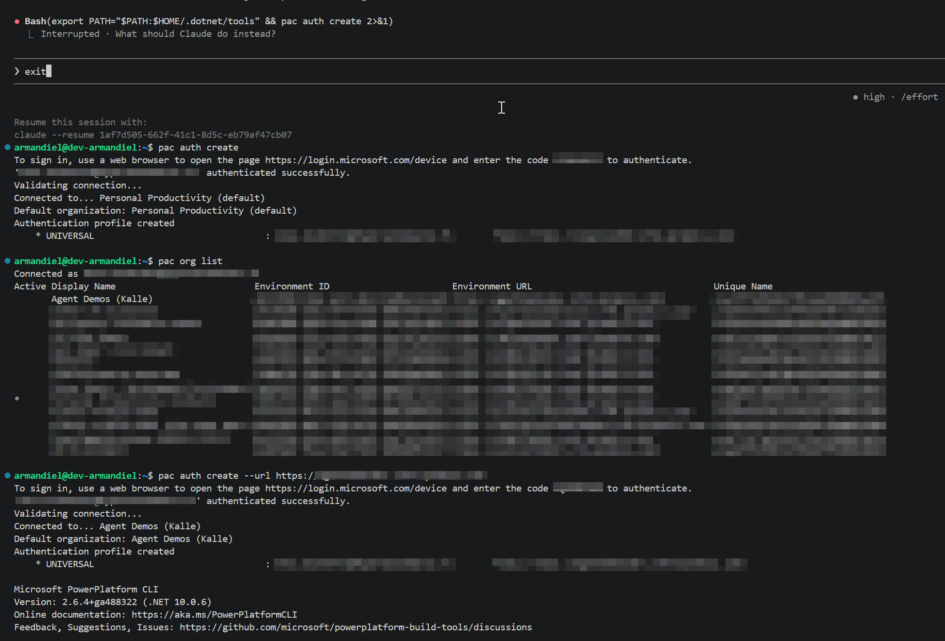Click the prompt chevron before 'exit'
Viewport: 945px width, 641px height.
[17, 71]
